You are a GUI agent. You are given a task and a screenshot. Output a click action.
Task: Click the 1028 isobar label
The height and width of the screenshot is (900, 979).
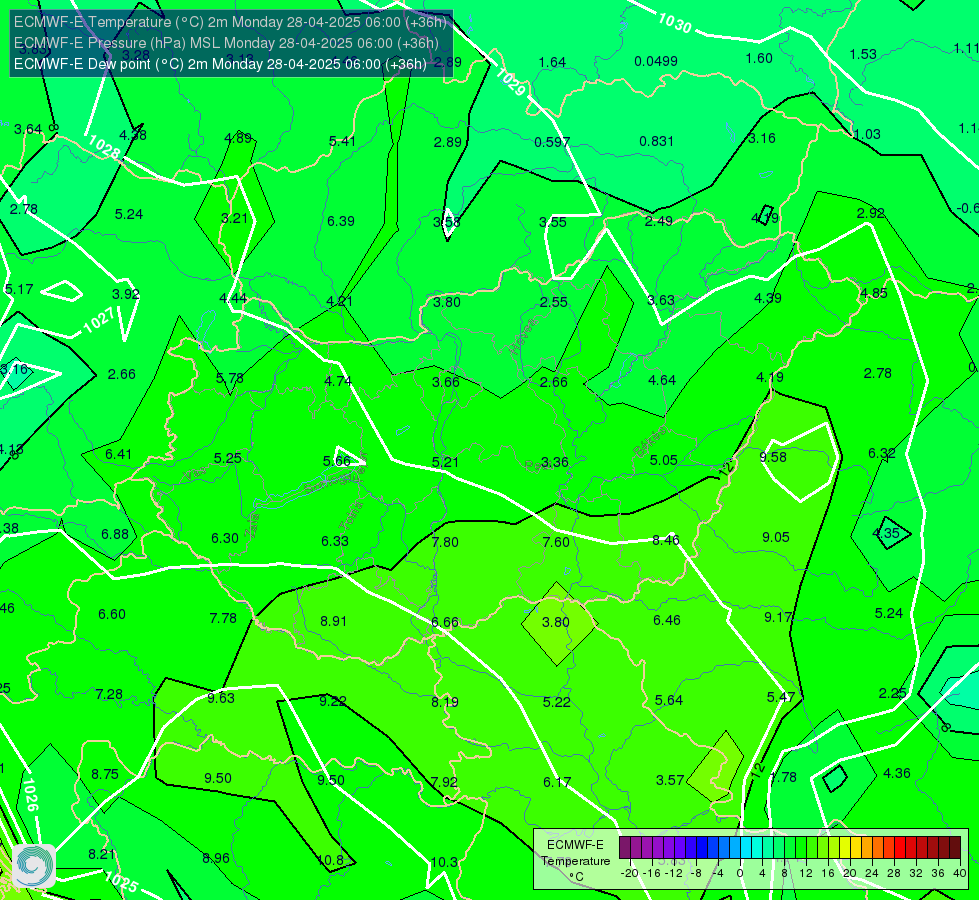(x=104, y=147)
